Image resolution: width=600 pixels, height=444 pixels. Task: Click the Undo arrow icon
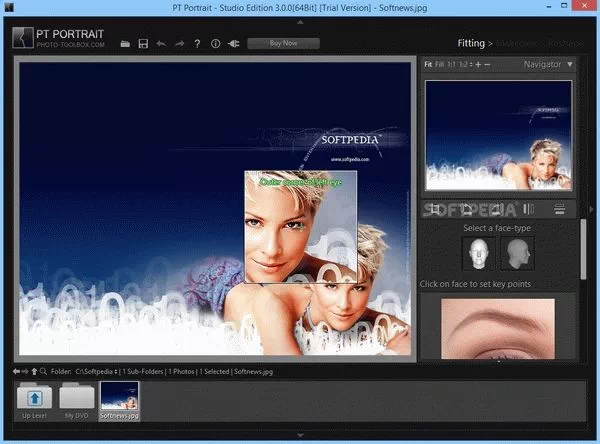click(x=161, y=44)
